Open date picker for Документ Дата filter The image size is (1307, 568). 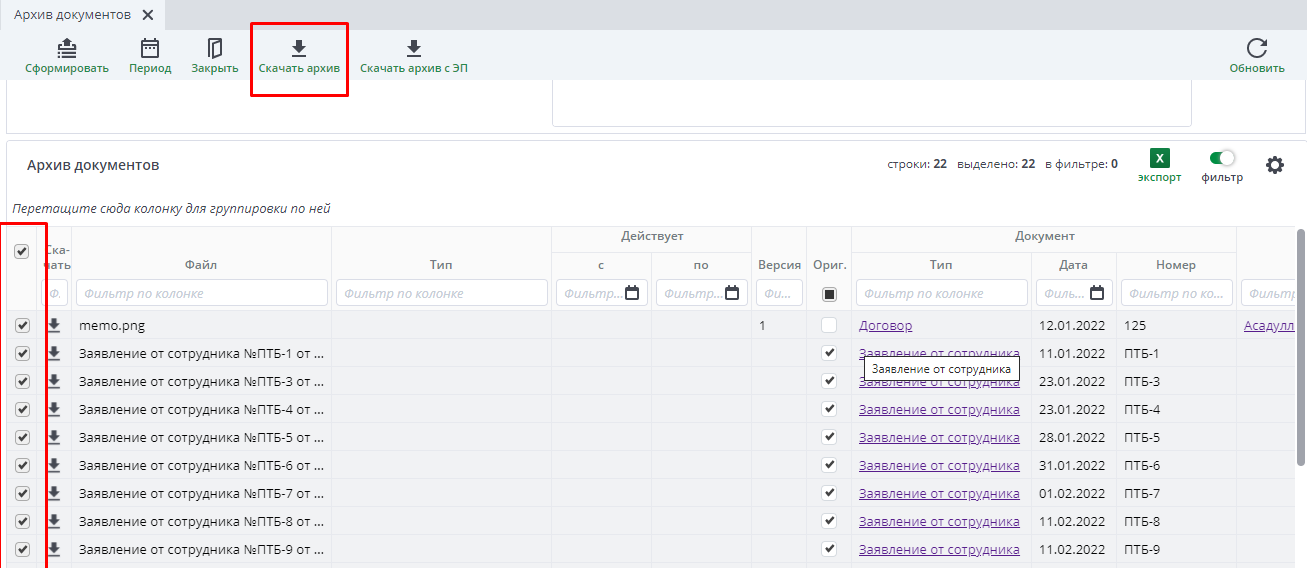(x=1096, y=293)
